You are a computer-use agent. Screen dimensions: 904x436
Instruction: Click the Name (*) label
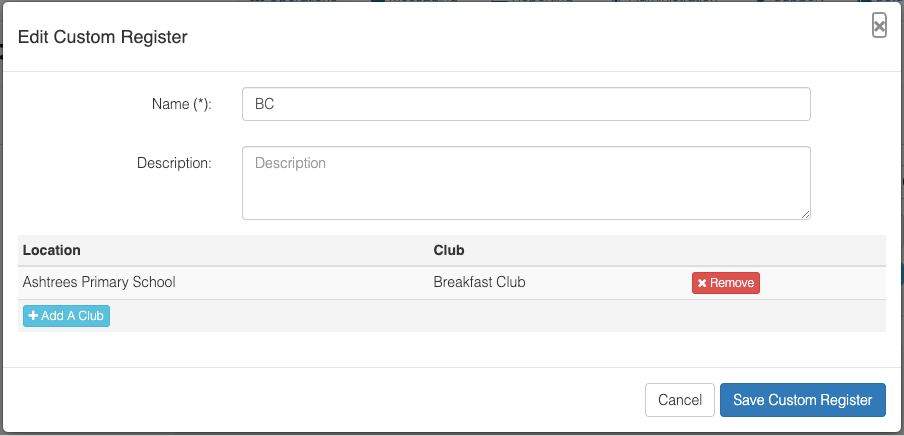[181, 104]
